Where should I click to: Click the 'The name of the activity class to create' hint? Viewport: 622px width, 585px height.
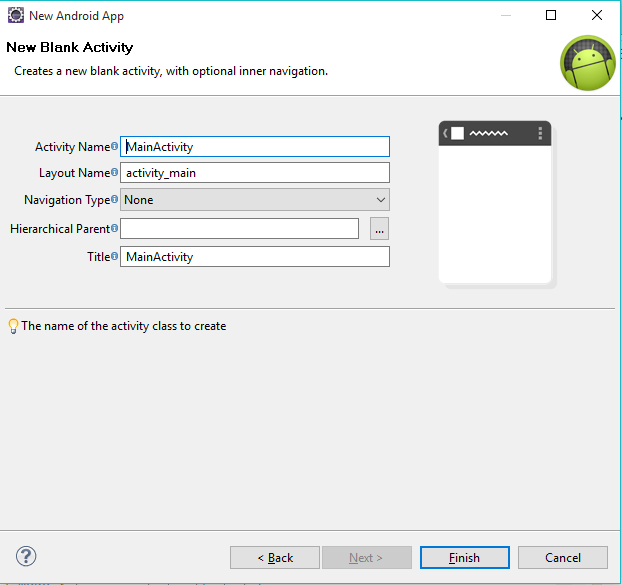tap(124, 326)
